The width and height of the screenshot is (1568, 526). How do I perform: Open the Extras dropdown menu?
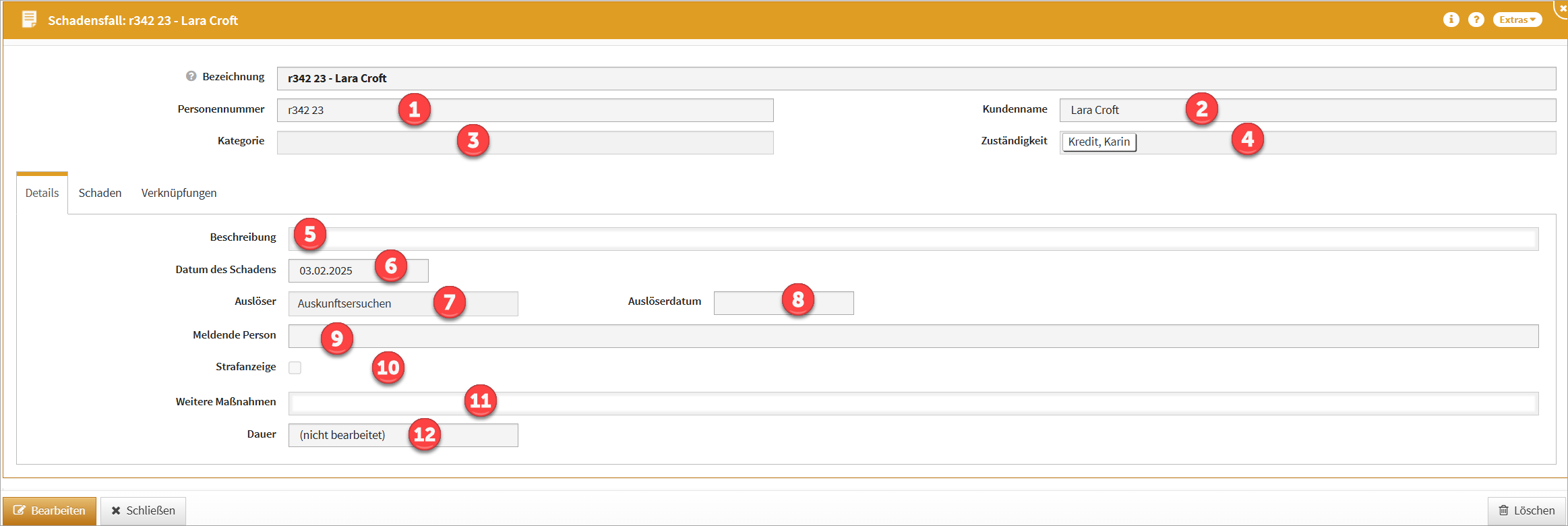click(x=1517, y=20)
